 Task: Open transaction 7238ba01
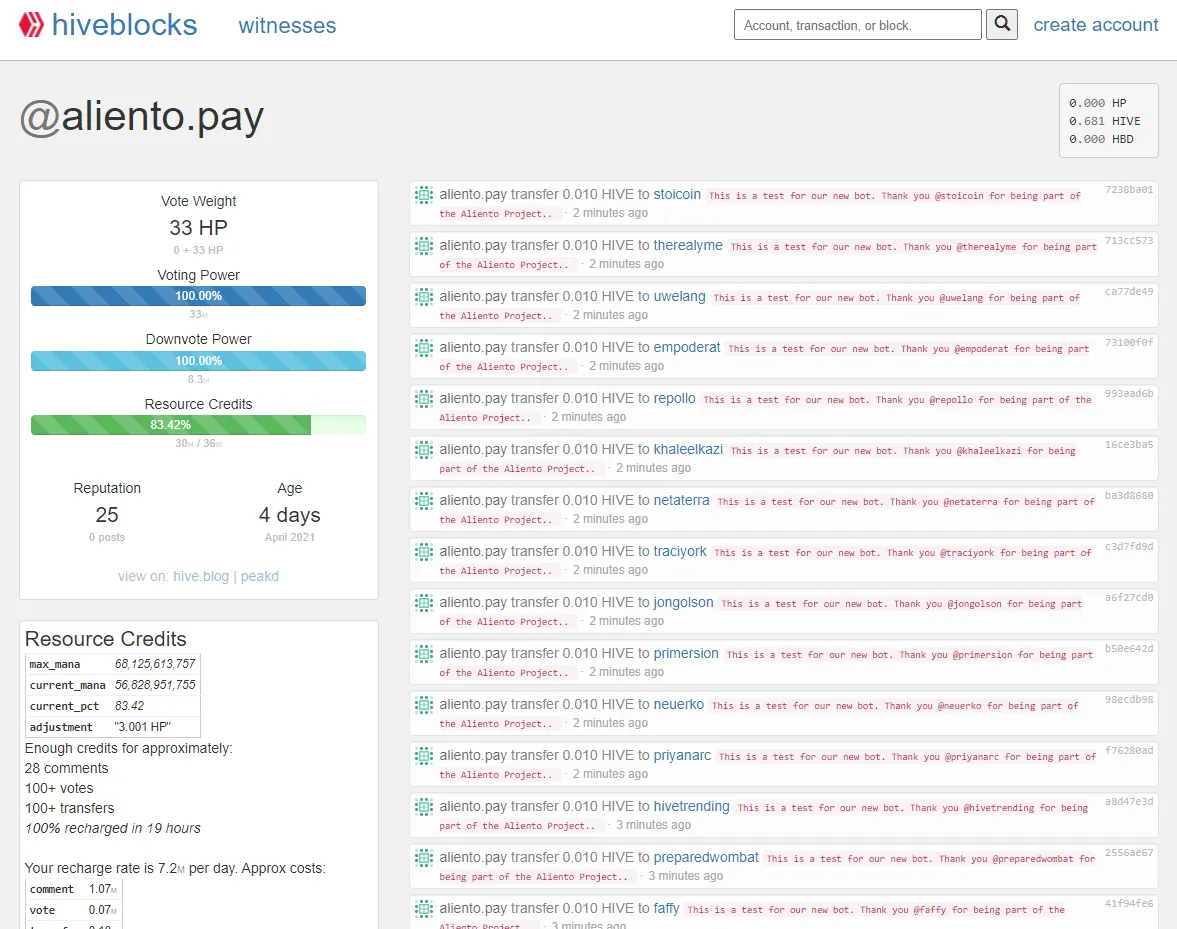pyautogui.click(x=1129, y=190)
